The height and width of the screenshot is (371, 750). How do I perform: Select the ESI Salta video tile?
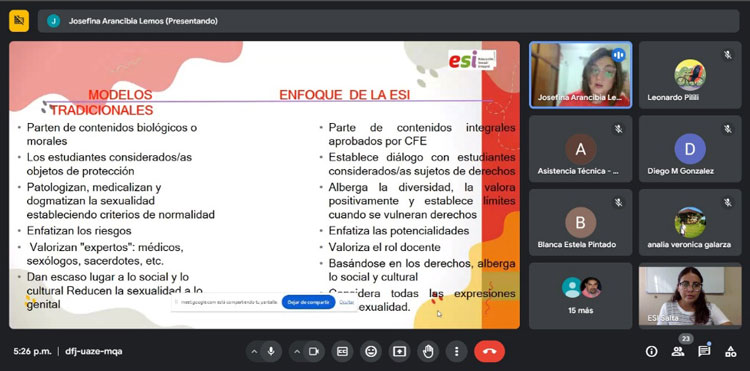click(x=690, y=295)
